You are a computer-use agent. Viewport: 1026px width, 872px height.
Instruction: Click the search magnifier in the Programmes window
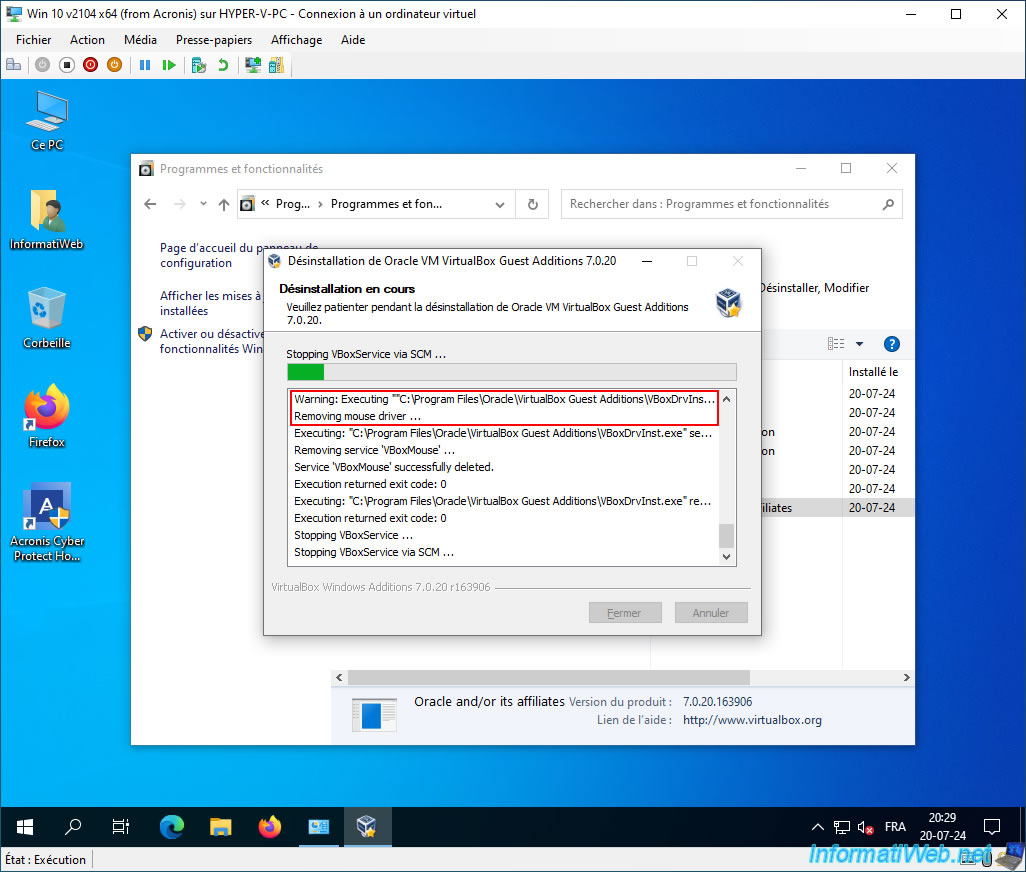[888, 204]
